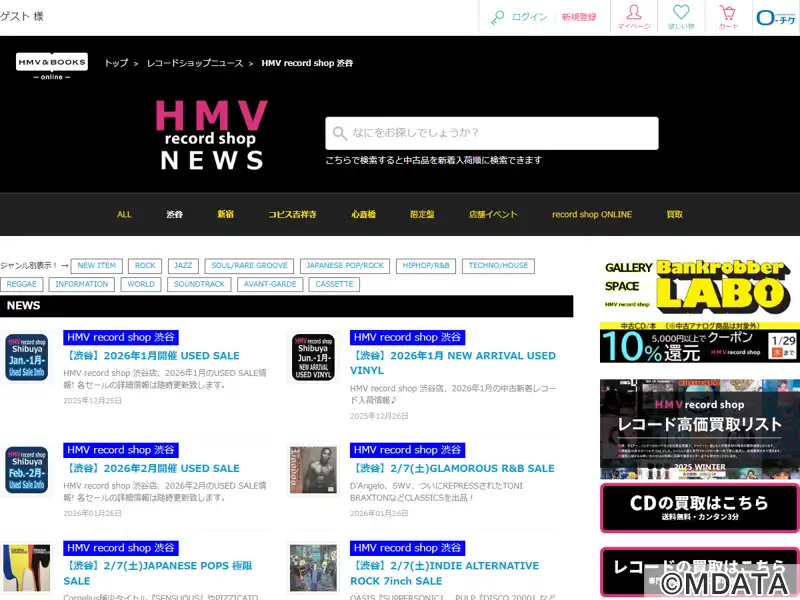Open 2/7(土)JAPANESE POPS 極限 SALE article

158,573
